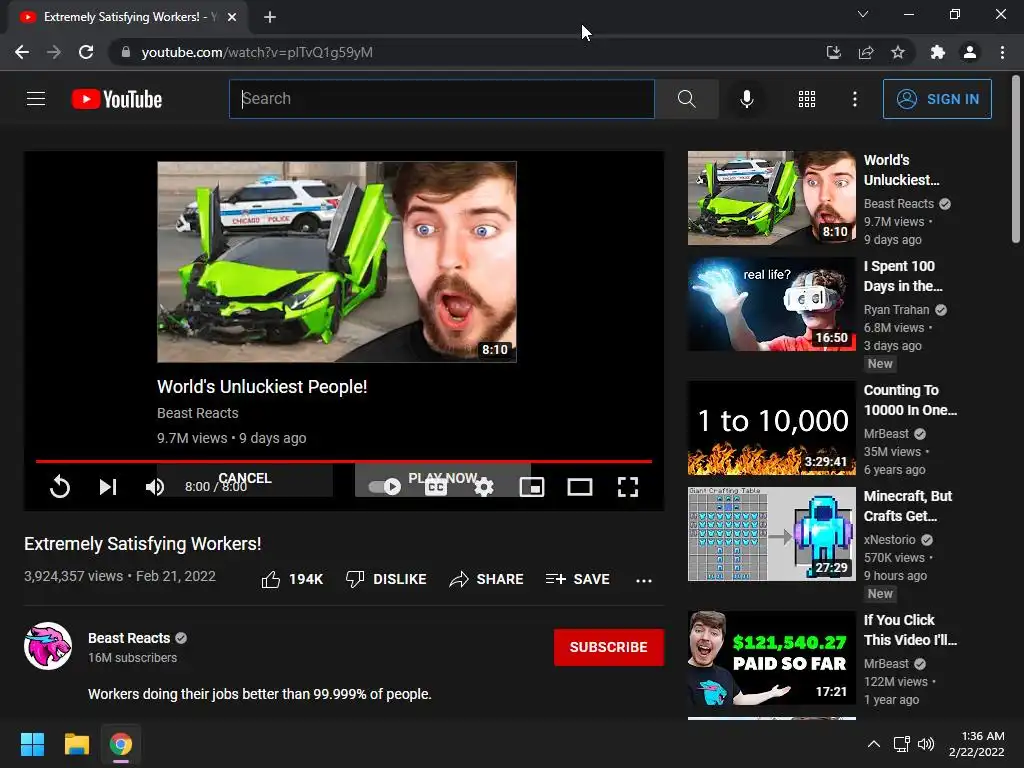Save the video to a playlist
1024x768 pixels.
point(578,579)
